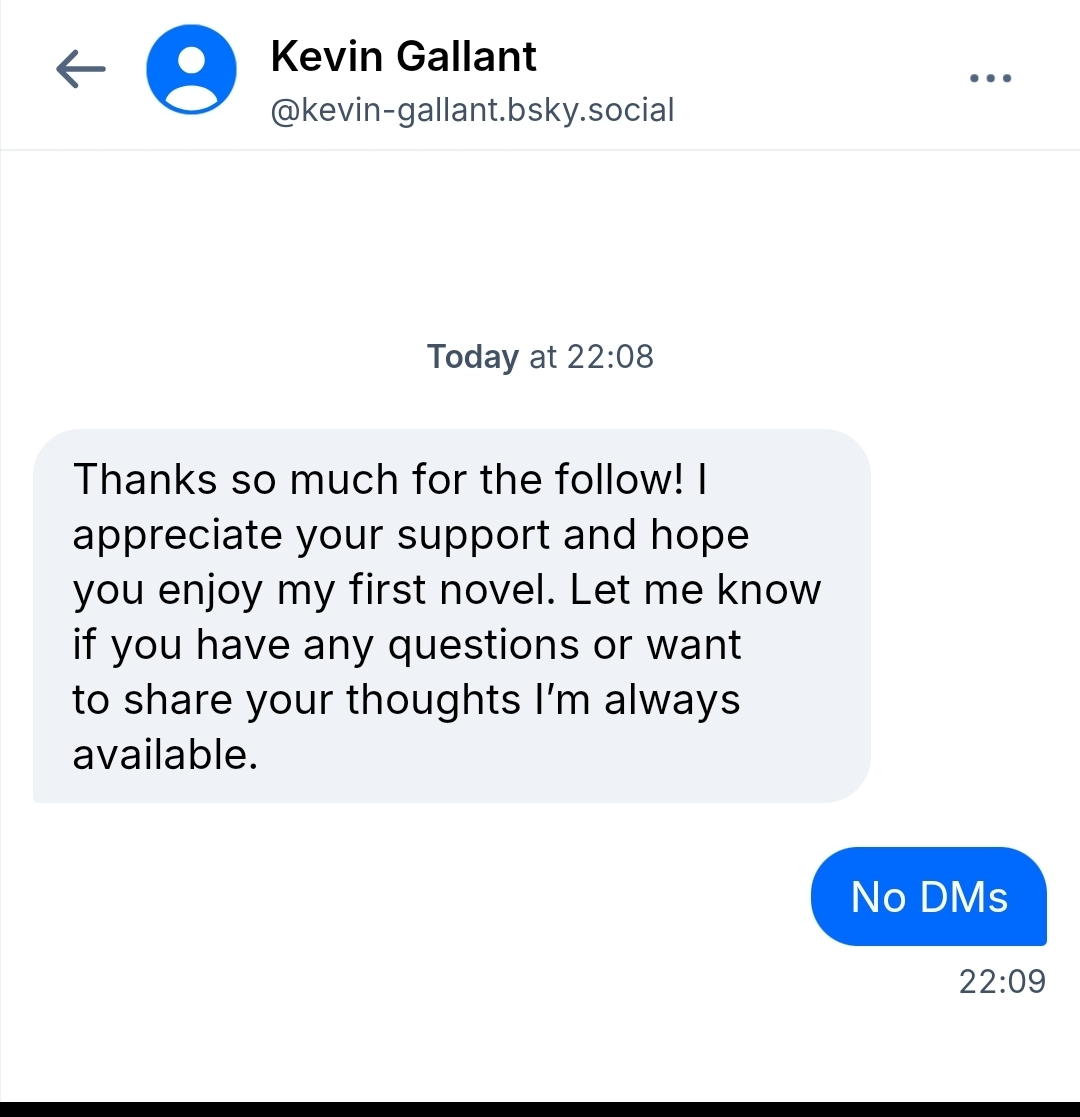Select the sent "No DMs" message bubble
This screenshot has width=1080, height=1117.
tap(928, 896)
